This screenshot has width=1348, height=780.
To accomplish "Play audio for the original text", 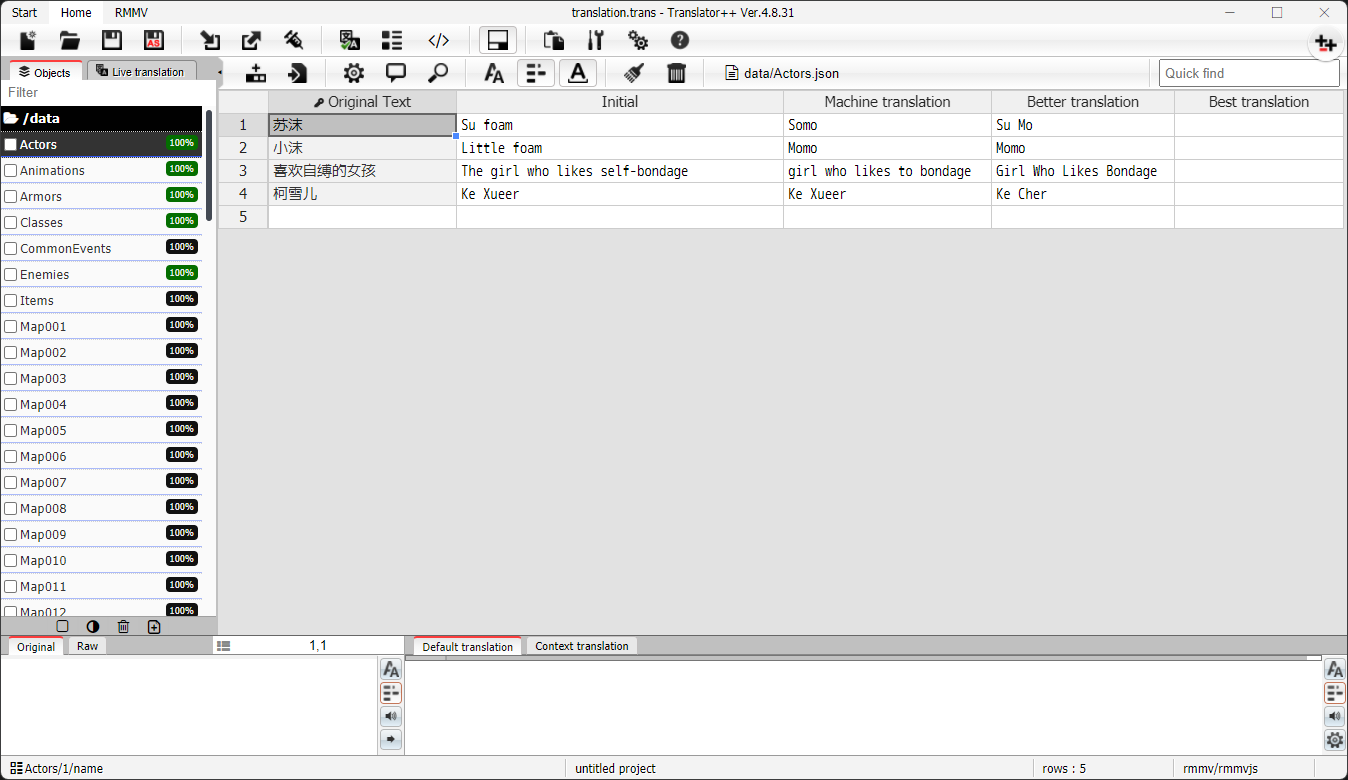I will tap(391, 716).
